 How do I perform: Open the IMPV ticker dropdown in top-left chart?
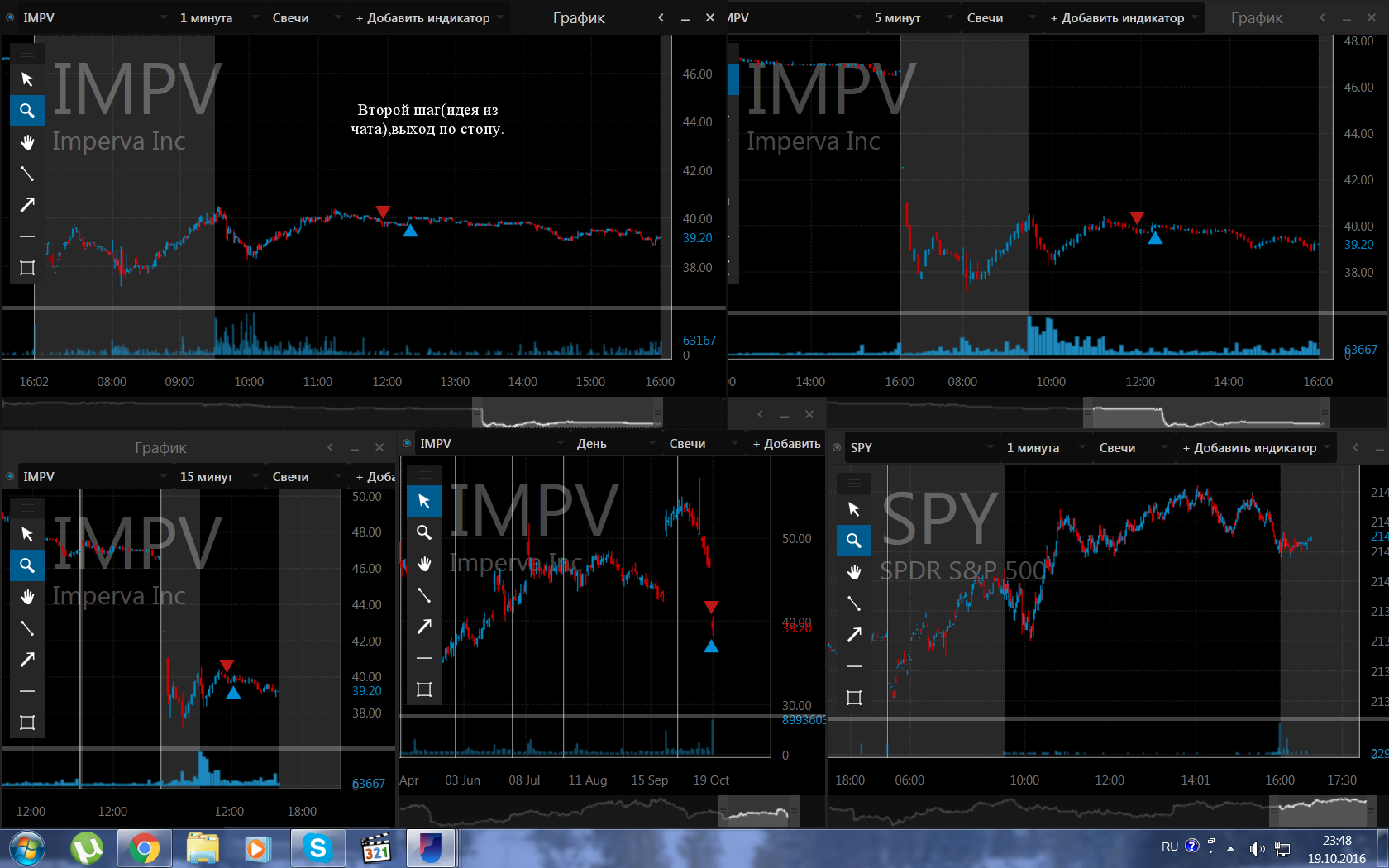(x=95, y=17)
